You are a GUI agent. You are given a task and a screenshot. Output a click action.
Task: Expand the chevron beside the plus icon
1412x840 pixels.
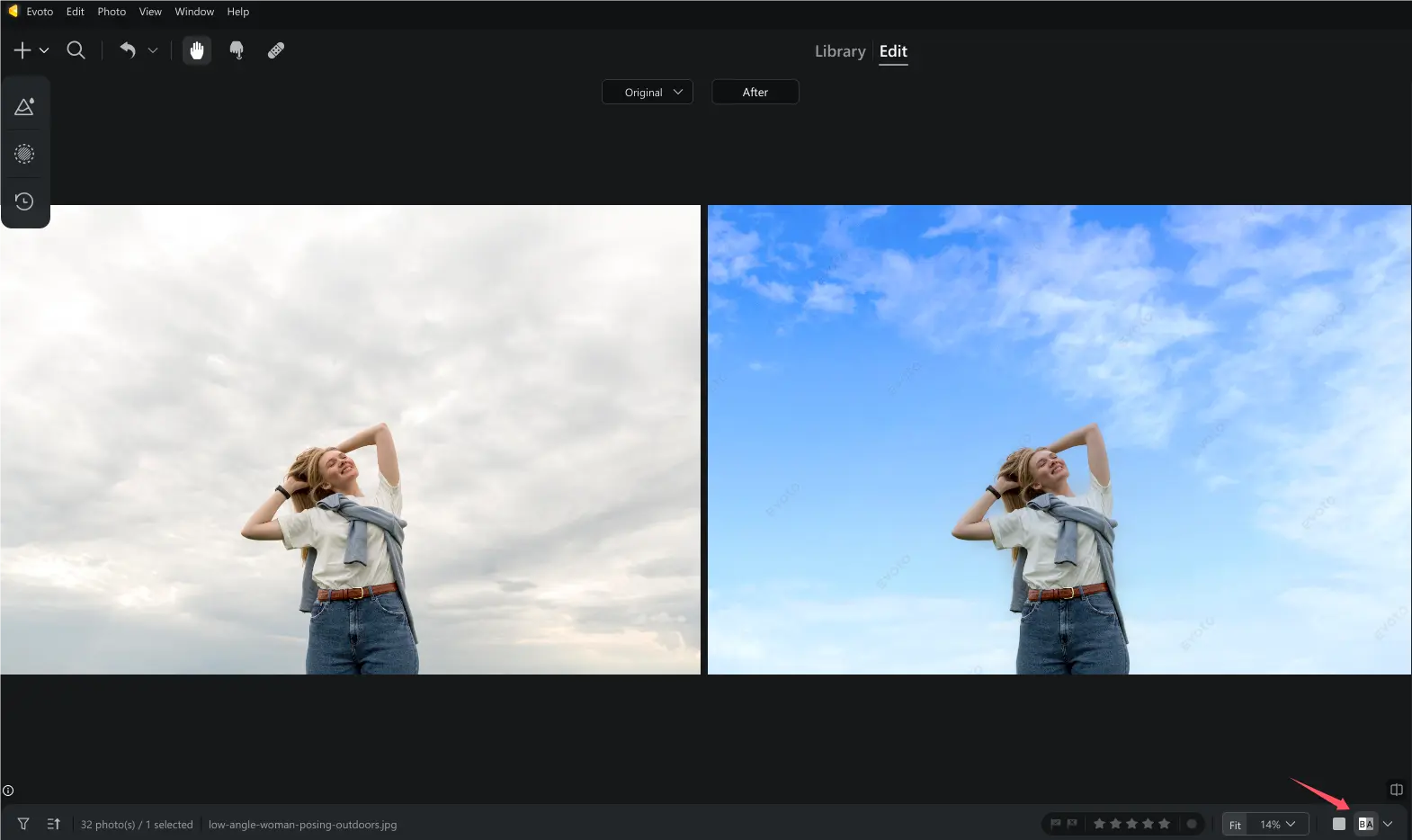click(44, 50)
